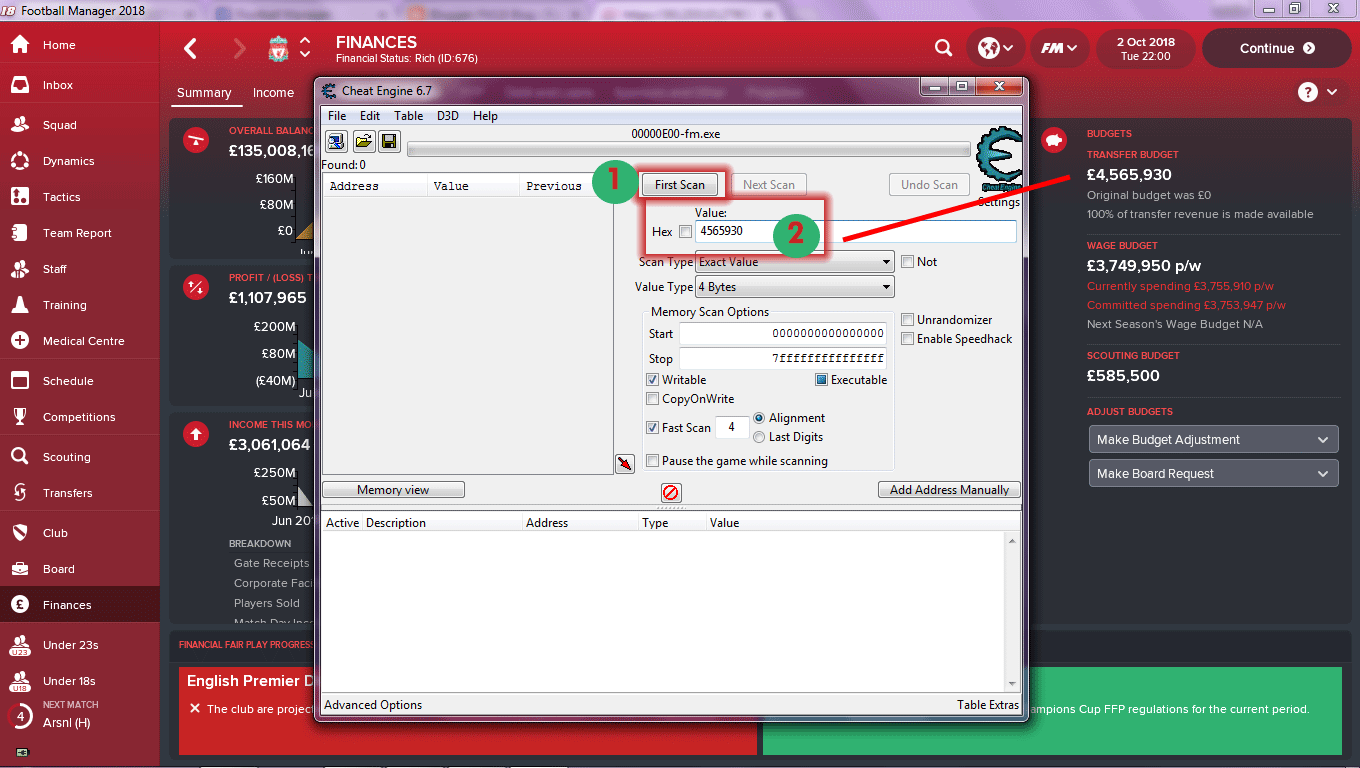Click the scan progress bar
Screen dimensions: 1360x768
tap(690, 150)
